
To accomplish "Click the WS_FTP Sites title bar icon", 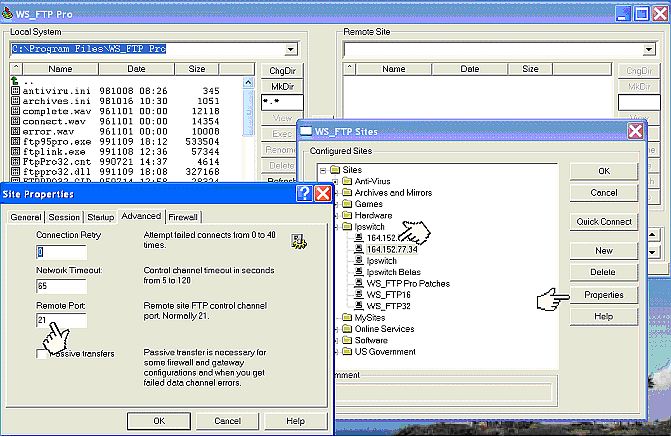I will point(306,131).
